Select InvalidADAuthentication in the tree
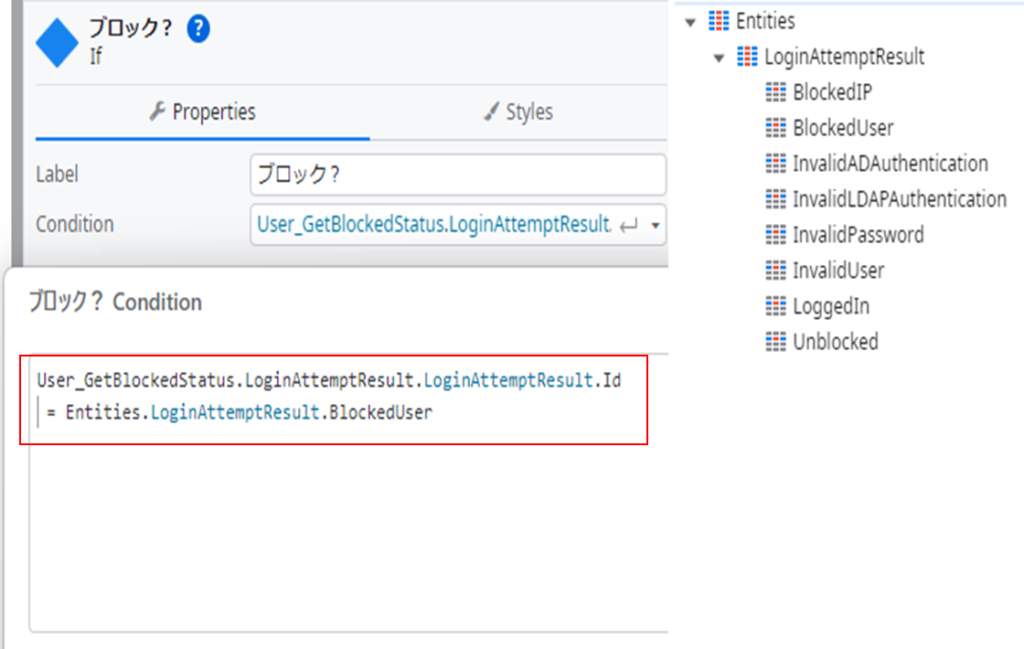 890,164
